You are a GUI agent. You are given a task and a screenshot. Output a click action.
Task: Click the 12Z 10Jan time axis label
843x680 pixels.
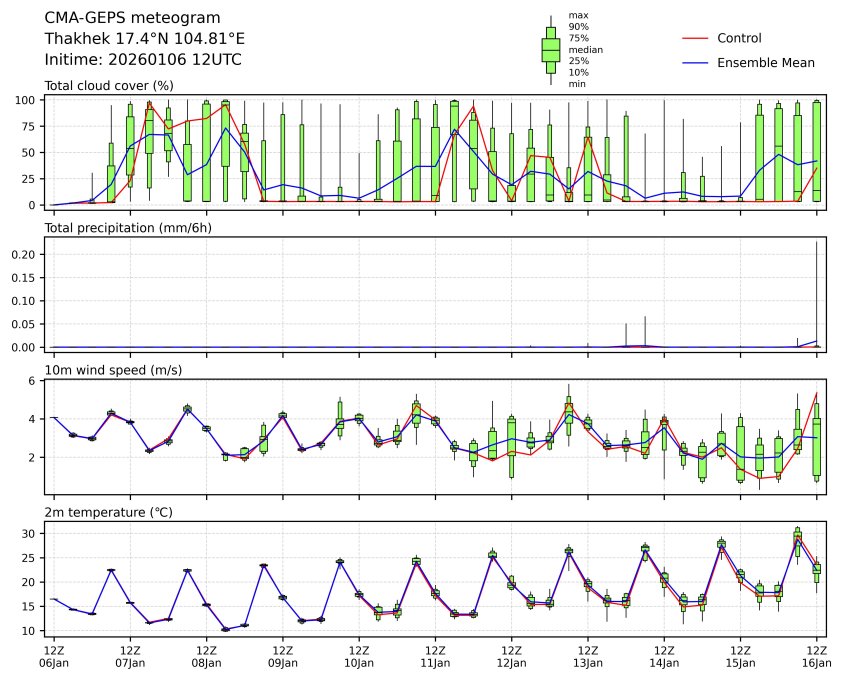coord(359,656)
